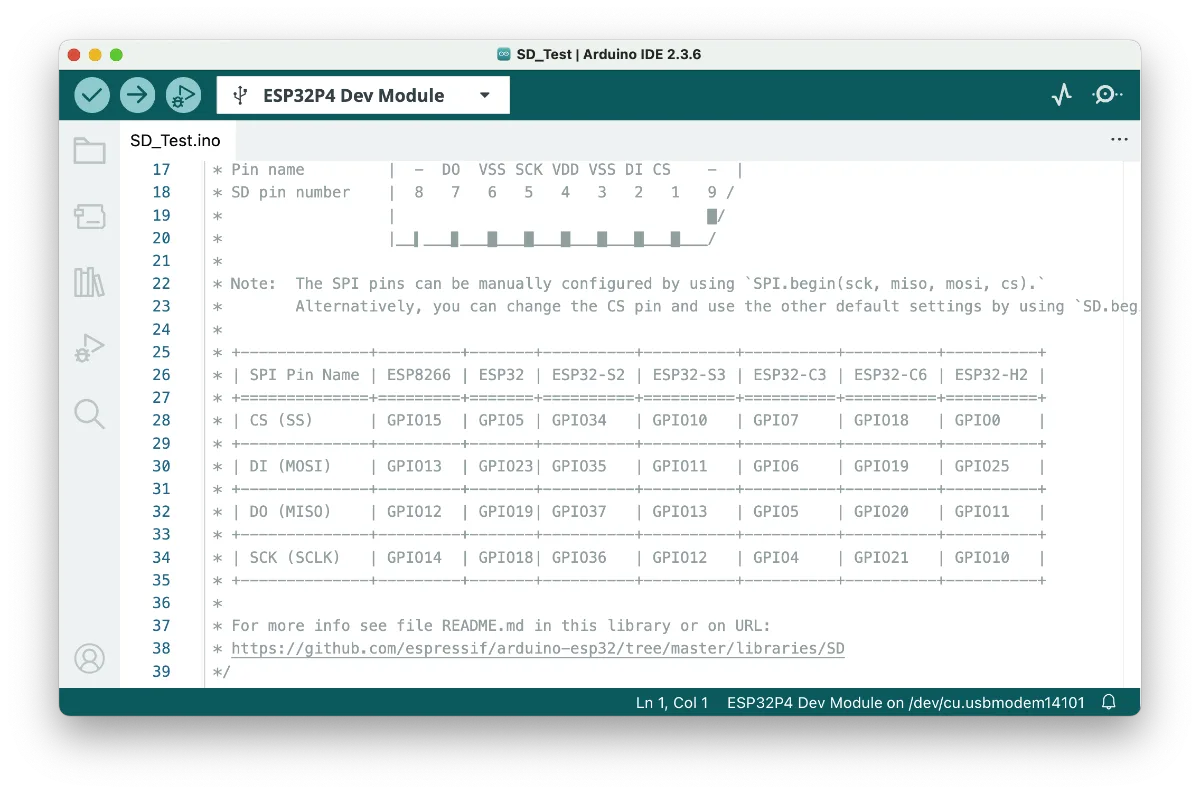Open the Boards Manager panel
Screen dimensions: 1200x794
click(90, 216)
